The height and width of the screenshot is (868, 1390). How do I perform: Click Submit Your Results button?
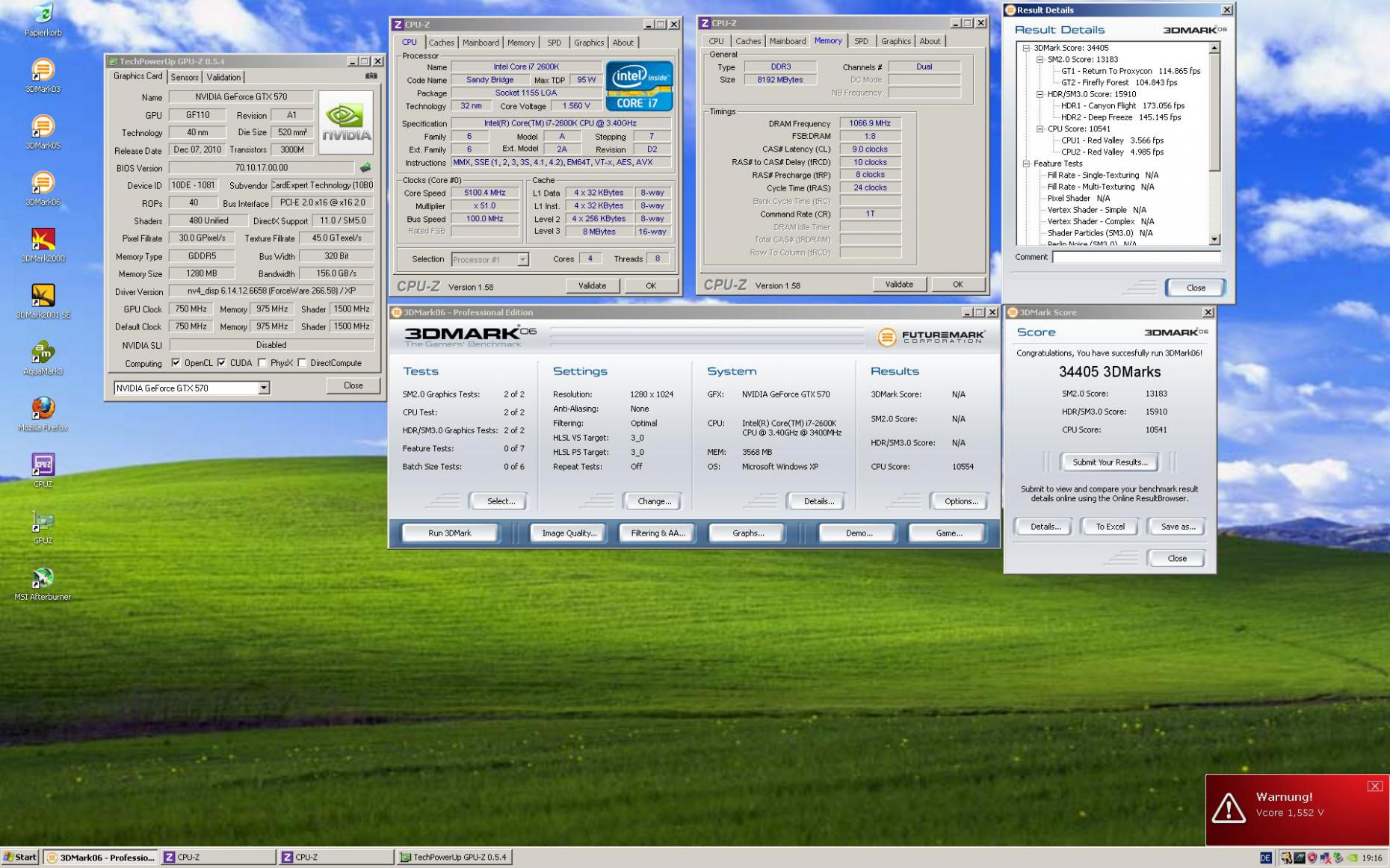click(x=1110, y=462)
